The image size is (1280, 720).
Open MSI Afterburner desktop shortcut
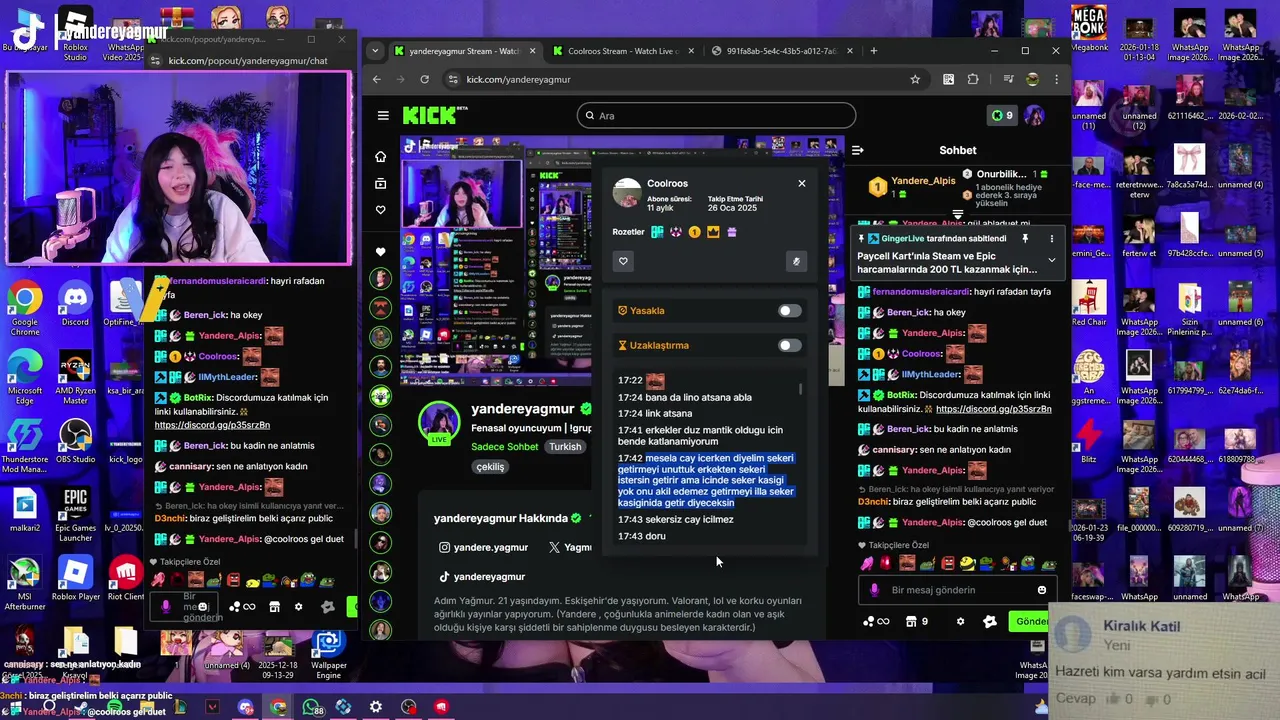click(25, 584)
